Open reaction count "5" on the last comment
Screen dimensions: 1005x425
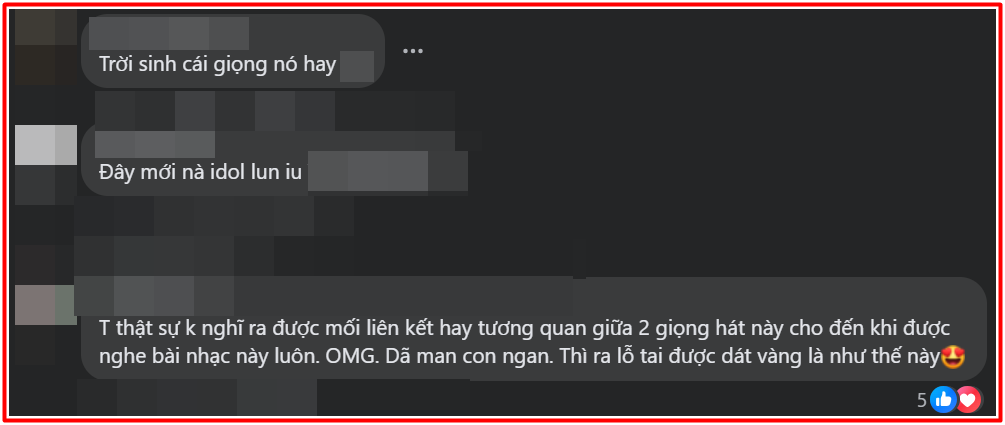(922, 400)
